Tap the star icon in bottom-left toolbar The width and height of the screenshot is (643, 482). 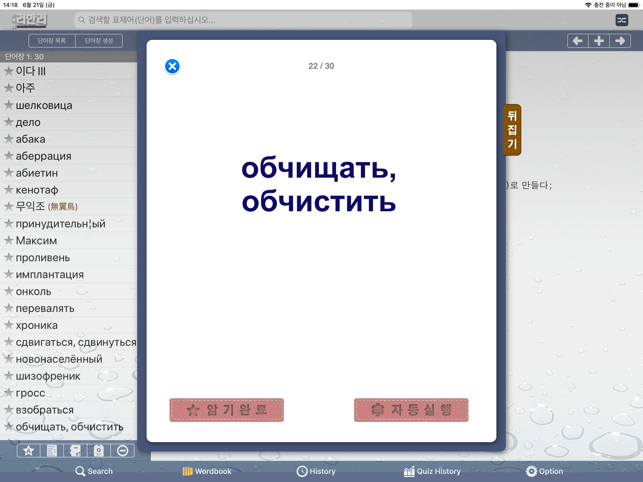(28, 451)
